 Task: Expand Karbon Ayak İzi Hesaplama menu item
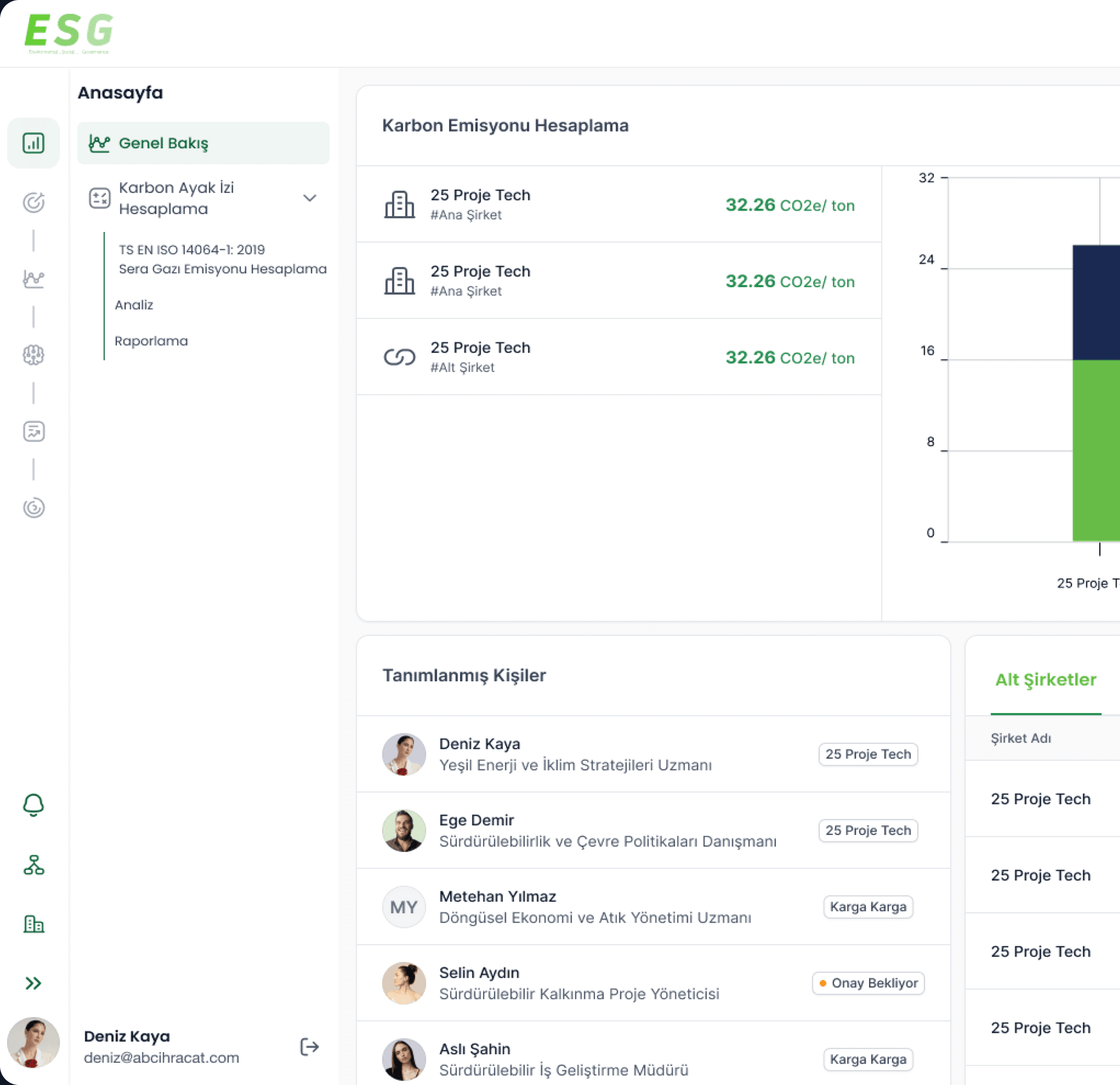click(176, 199)
